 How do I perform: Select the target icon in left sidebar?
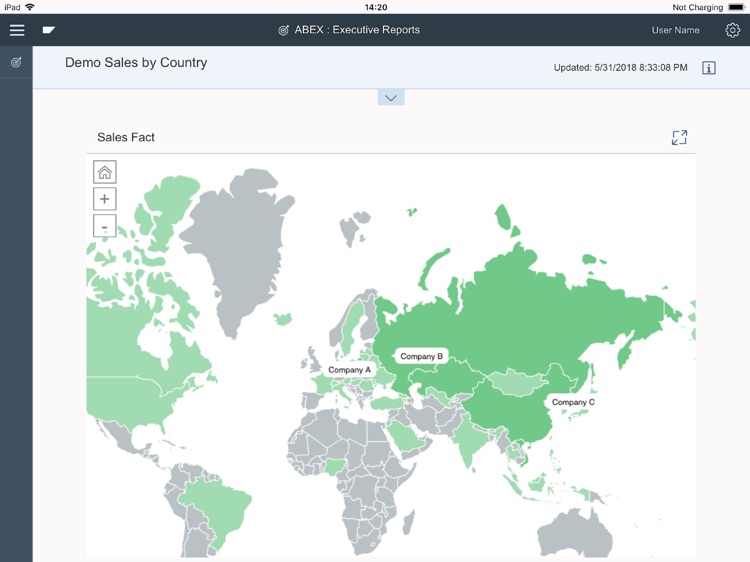click(16, 62)
